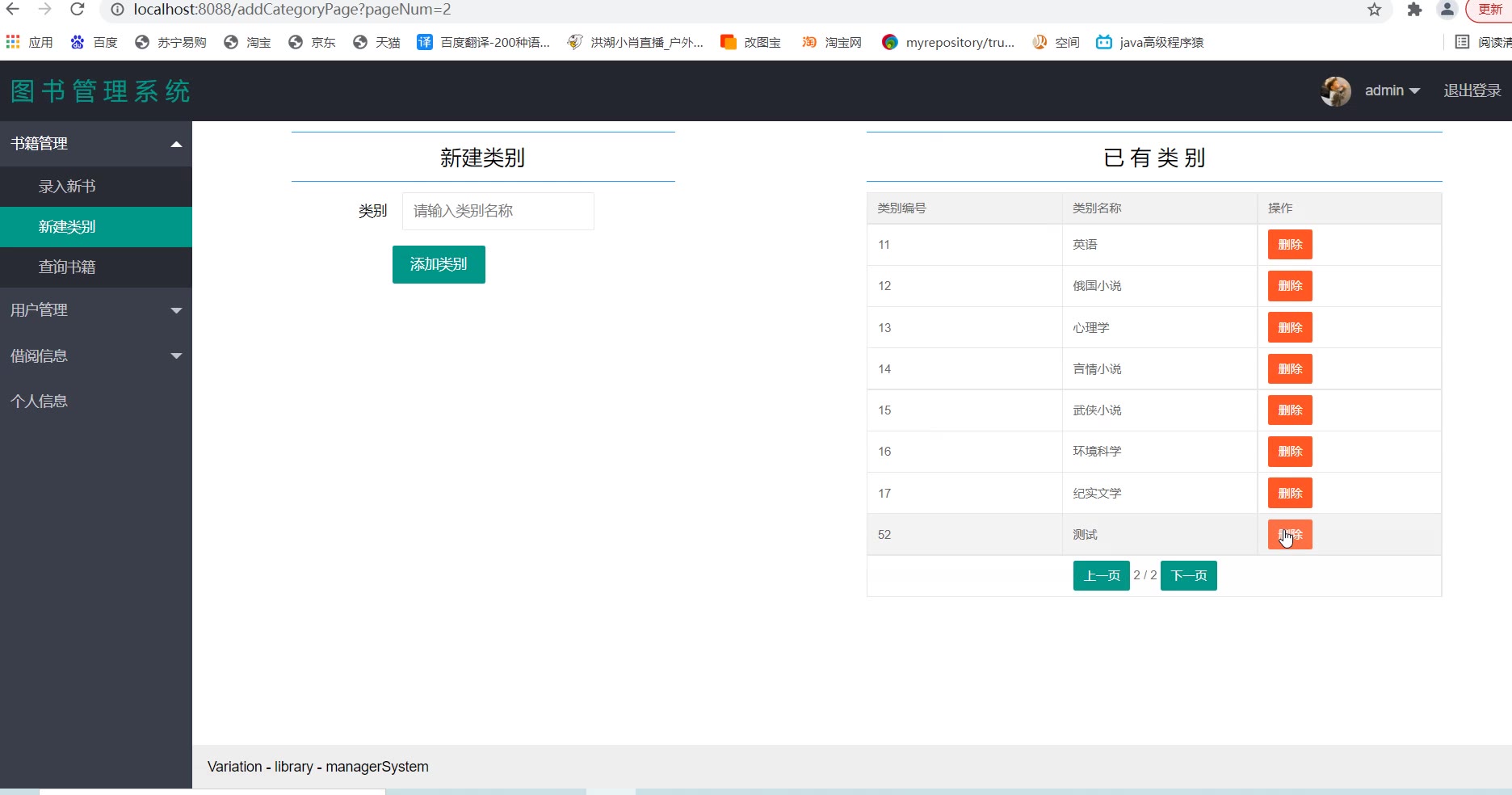Focus the 类别 name input field
This screenshot has height=795, width=1512.
[x=498, y=212]
